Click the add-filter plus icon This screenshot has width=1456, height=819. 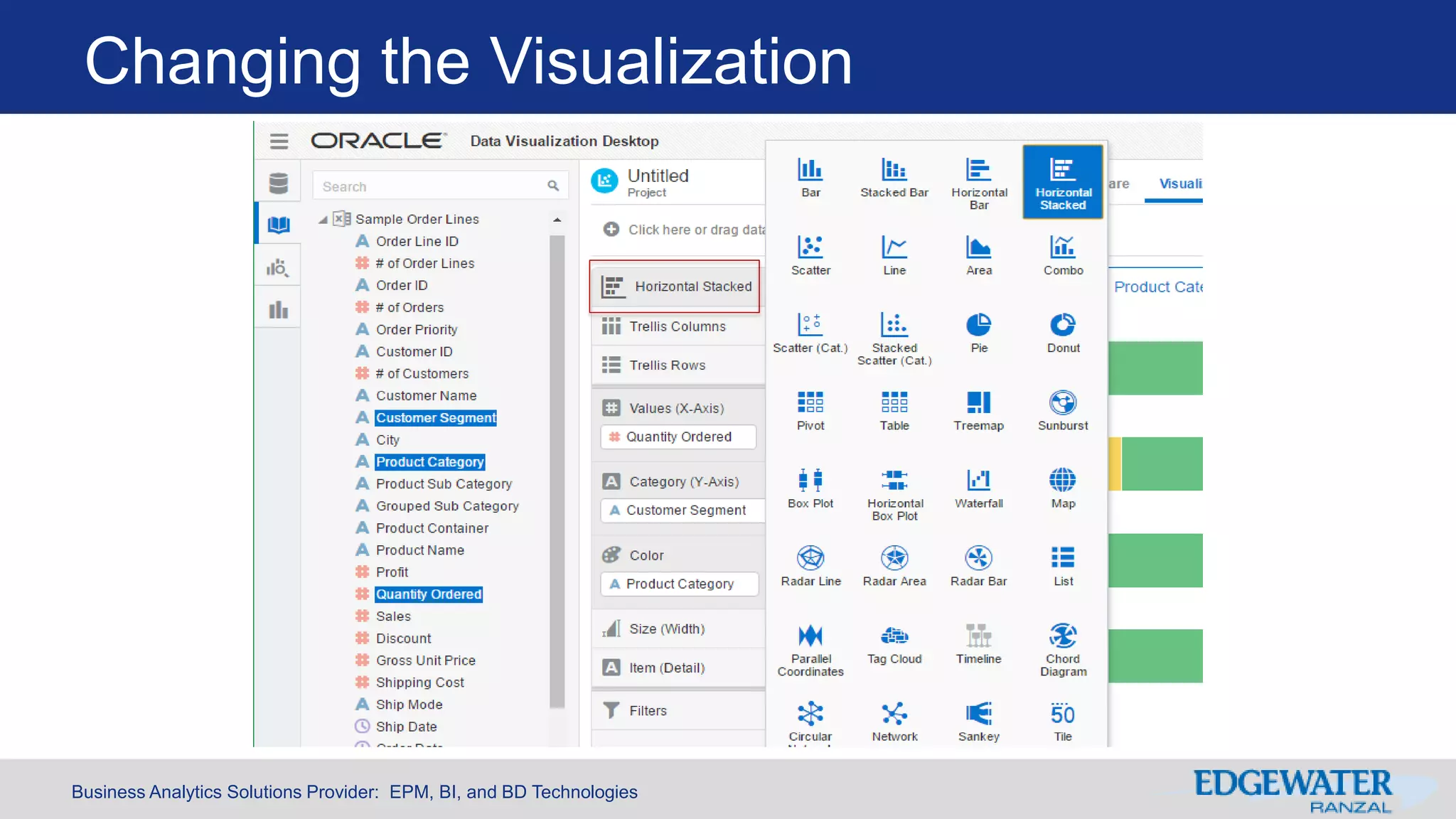tap(611, 229)
